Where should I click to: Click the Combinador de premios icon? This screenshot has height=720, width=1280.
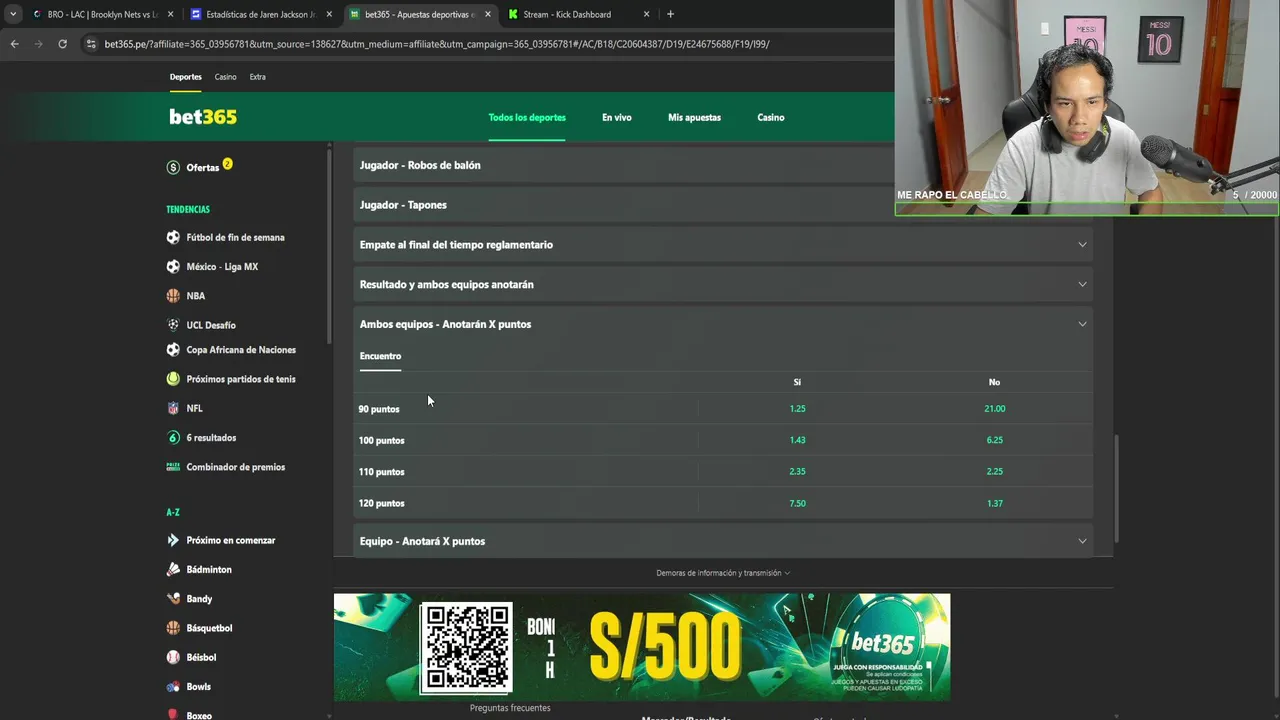(173, 467)
